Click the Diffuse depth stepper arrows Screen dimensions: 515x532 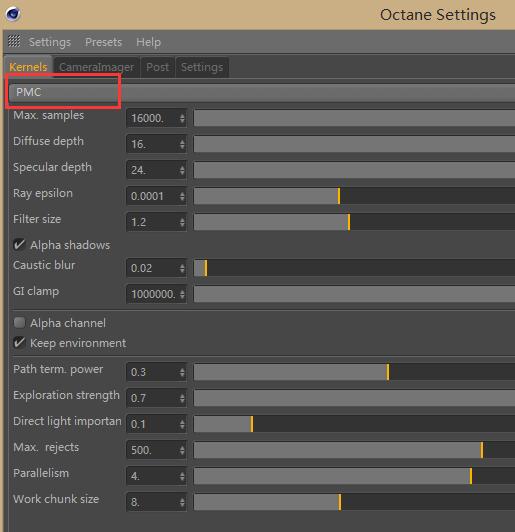point(182,144)
